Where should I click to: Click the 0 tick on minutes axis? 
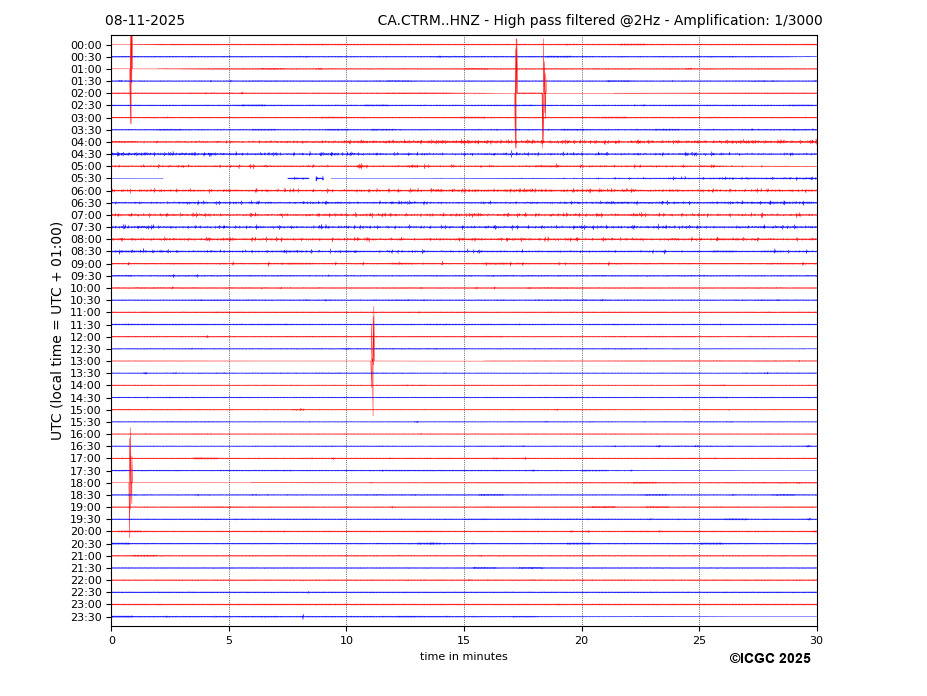coord(112,640)
